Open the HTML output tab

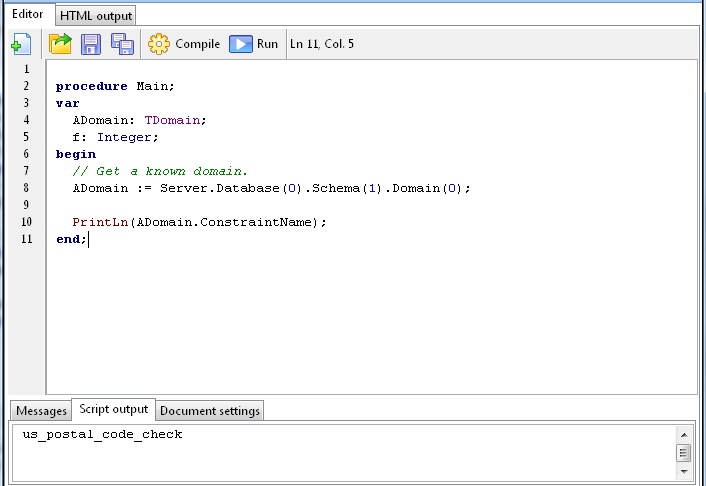(x=96, y=16)
